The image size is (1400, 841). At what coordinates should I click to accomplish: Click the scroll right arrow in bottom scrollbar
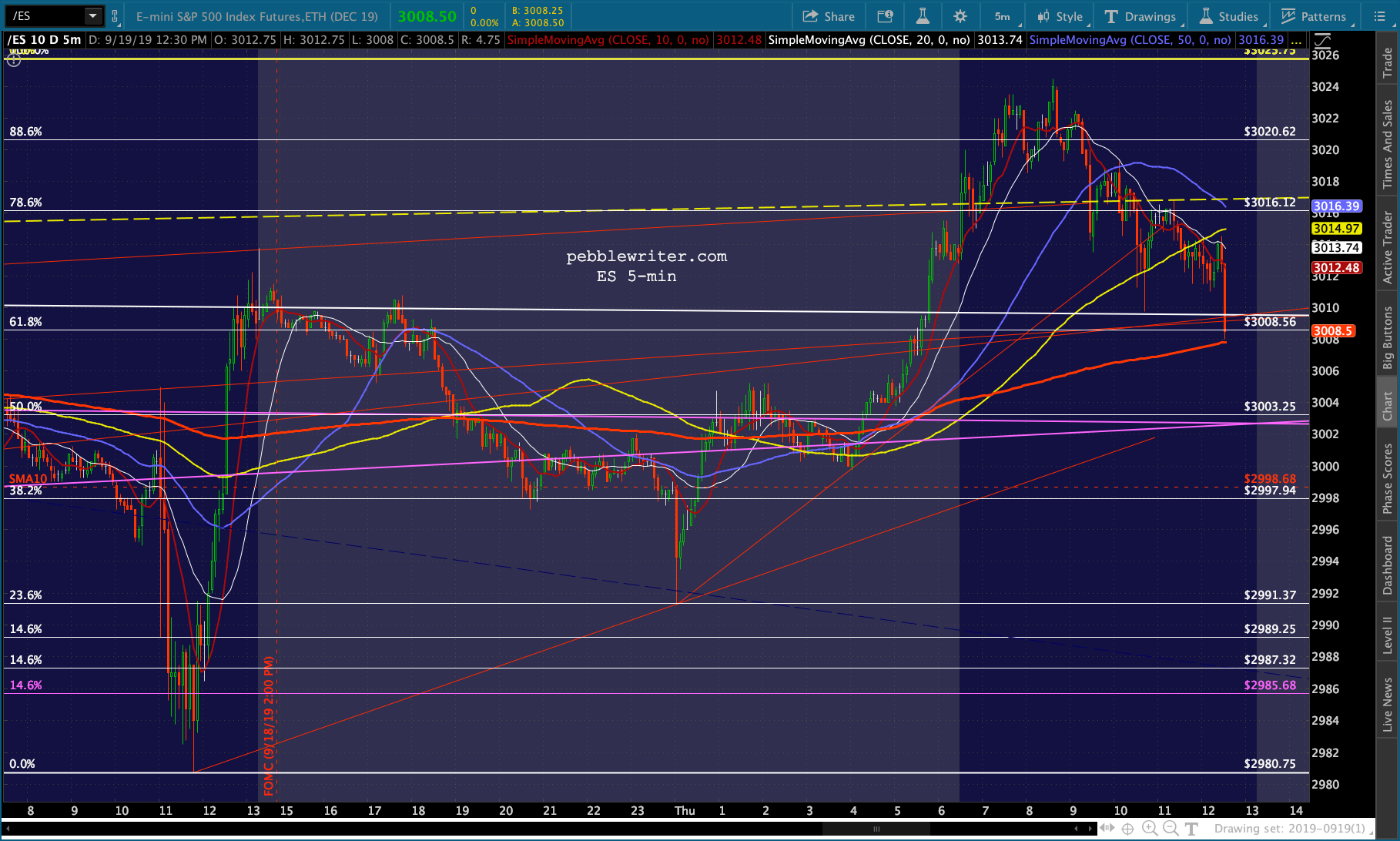click(x=1090, y=829)
